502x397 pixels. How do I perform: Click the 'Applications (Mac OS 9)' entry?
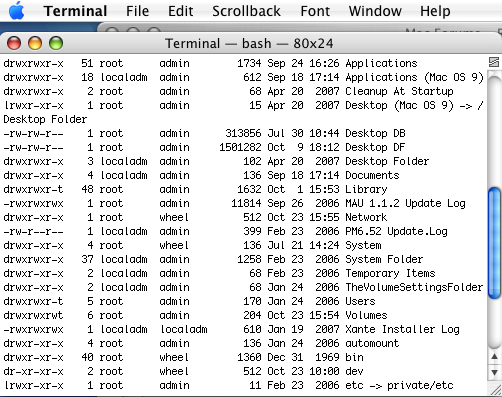click(x=414, y=77)
